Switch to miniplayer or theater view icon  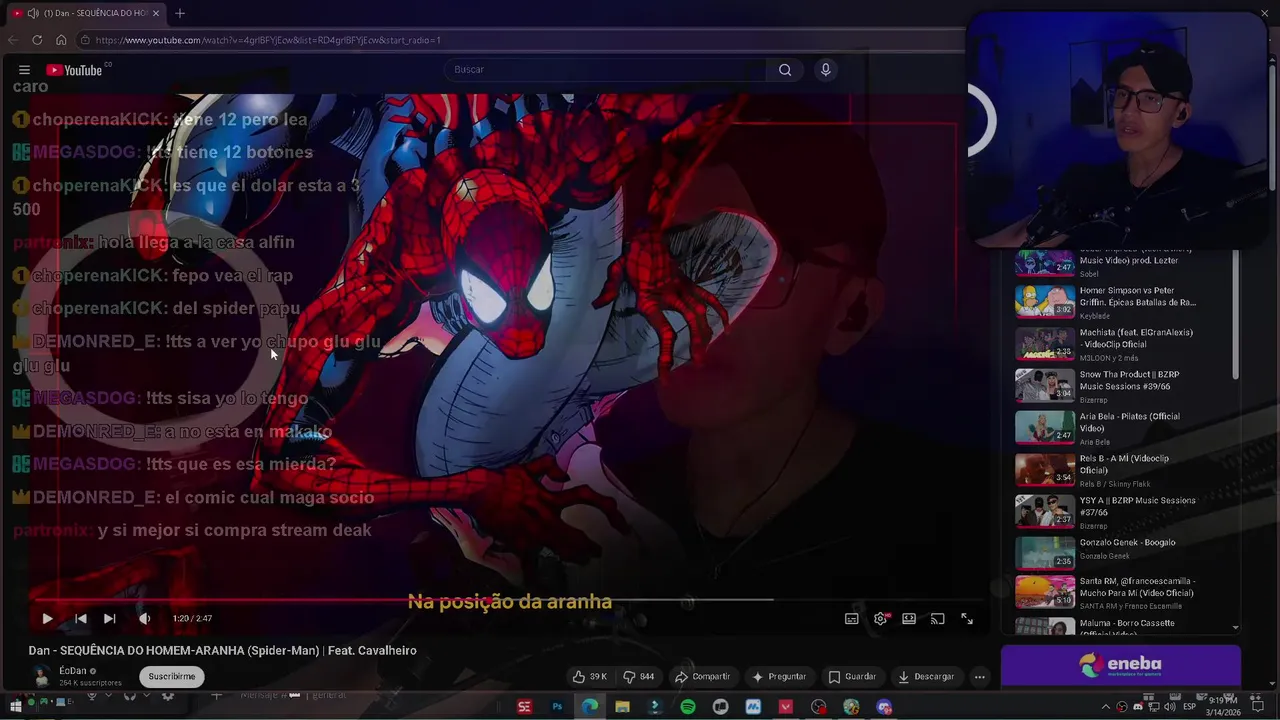(909, 619)
